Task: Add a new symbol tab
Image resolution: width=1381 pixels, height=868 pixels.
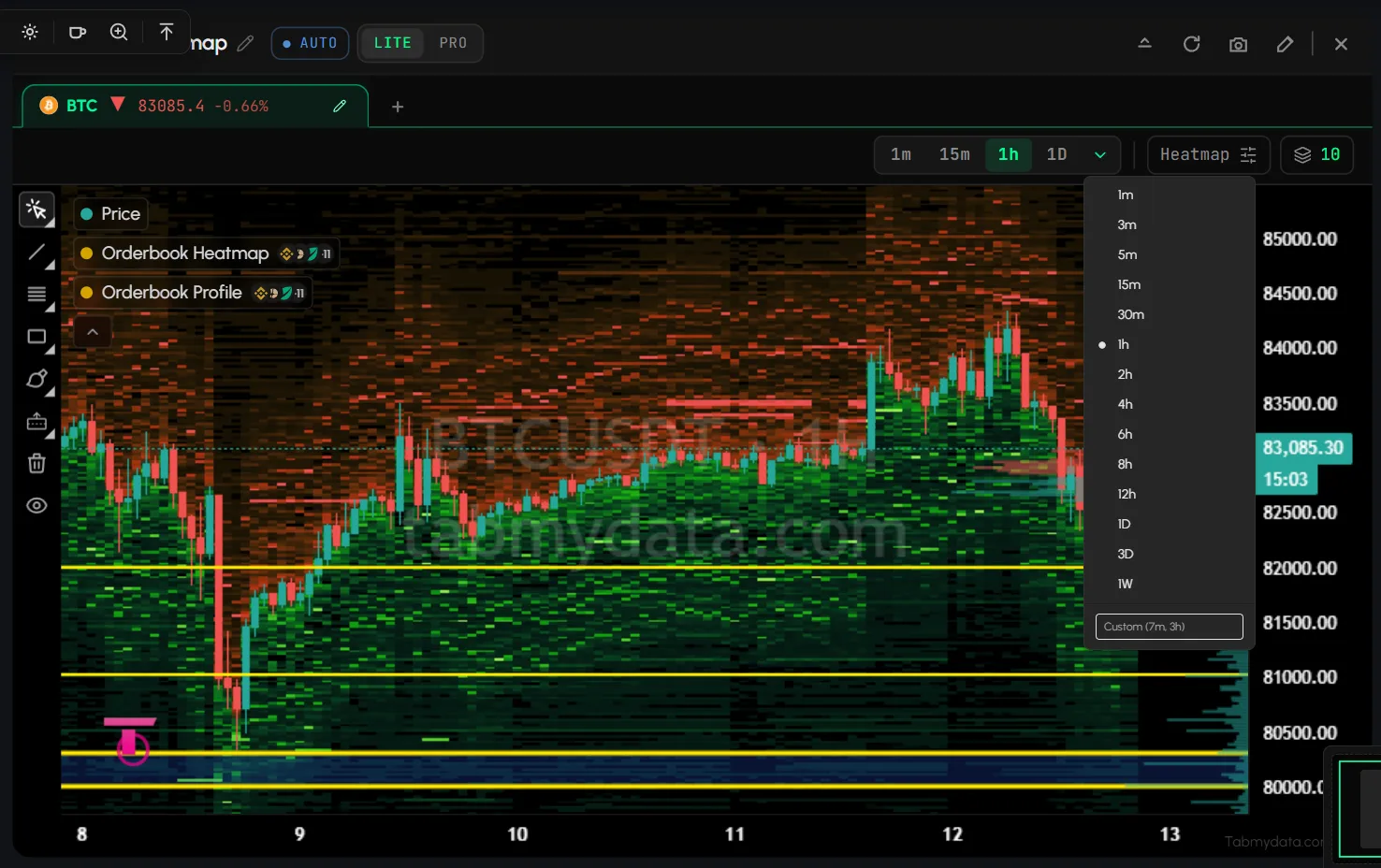Action: click(x=398, y=107)
